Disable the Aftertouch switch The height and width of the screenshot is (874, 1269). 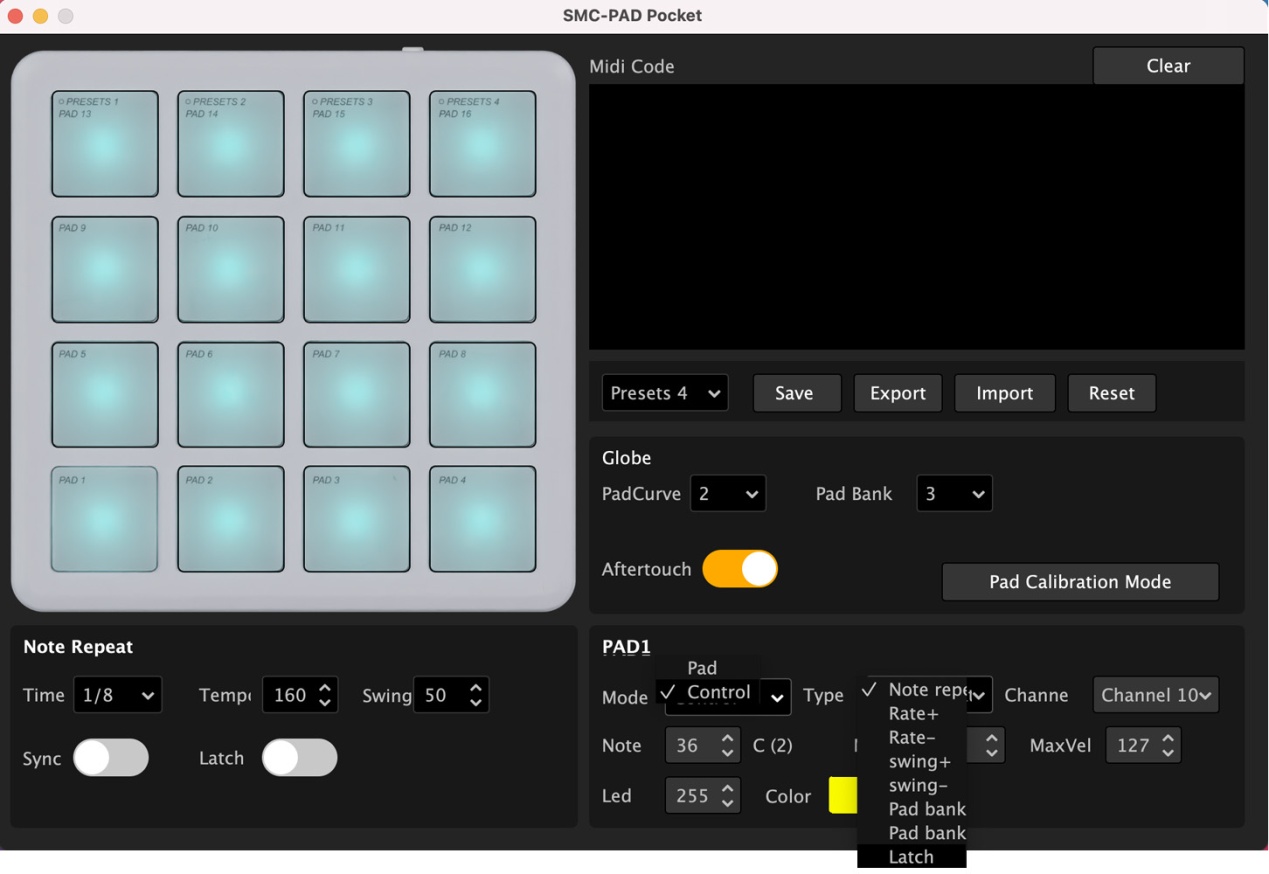740,569
